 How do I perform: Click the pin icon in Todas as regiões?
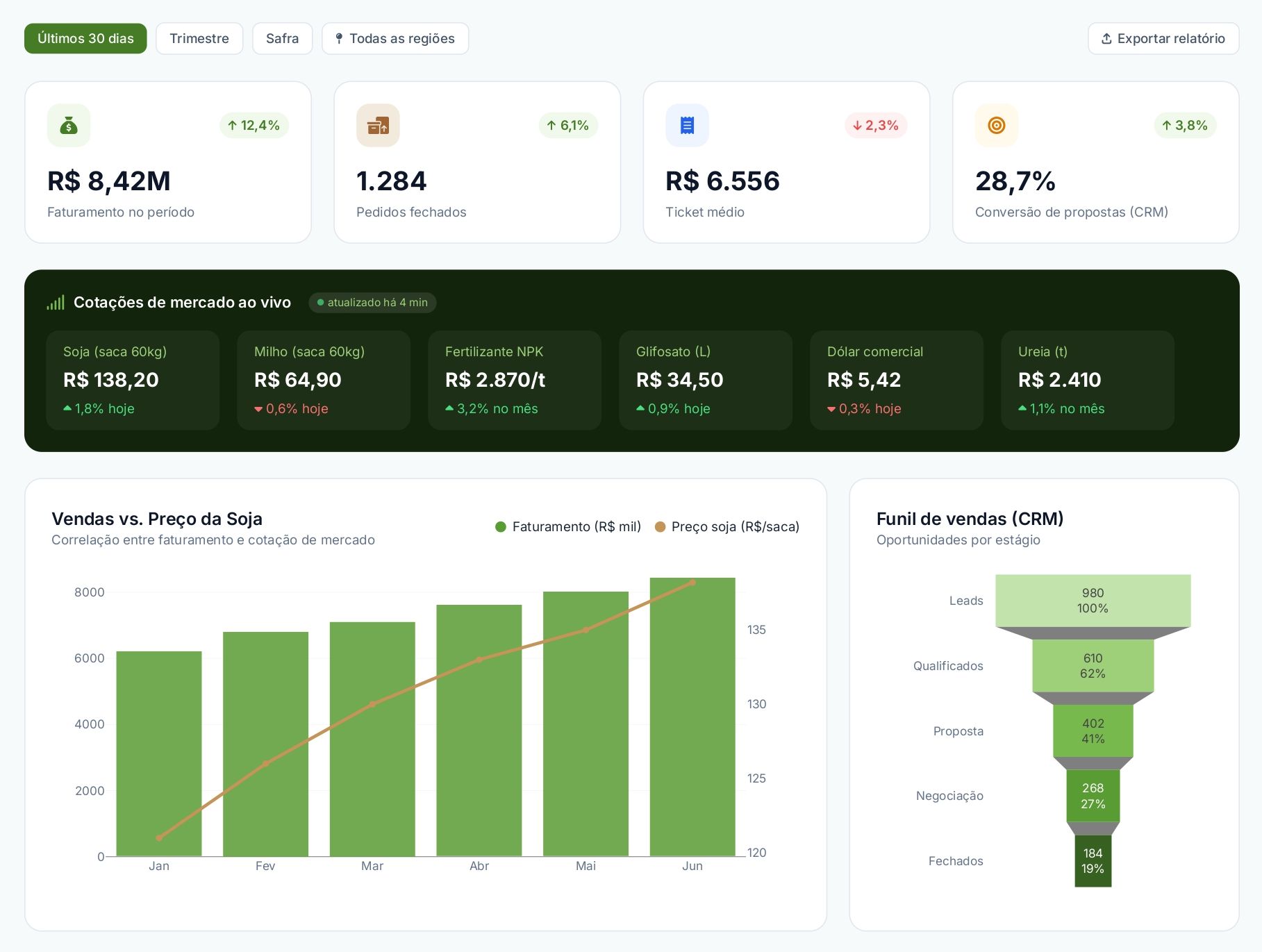pyautogui.click(x=339, y=39)
